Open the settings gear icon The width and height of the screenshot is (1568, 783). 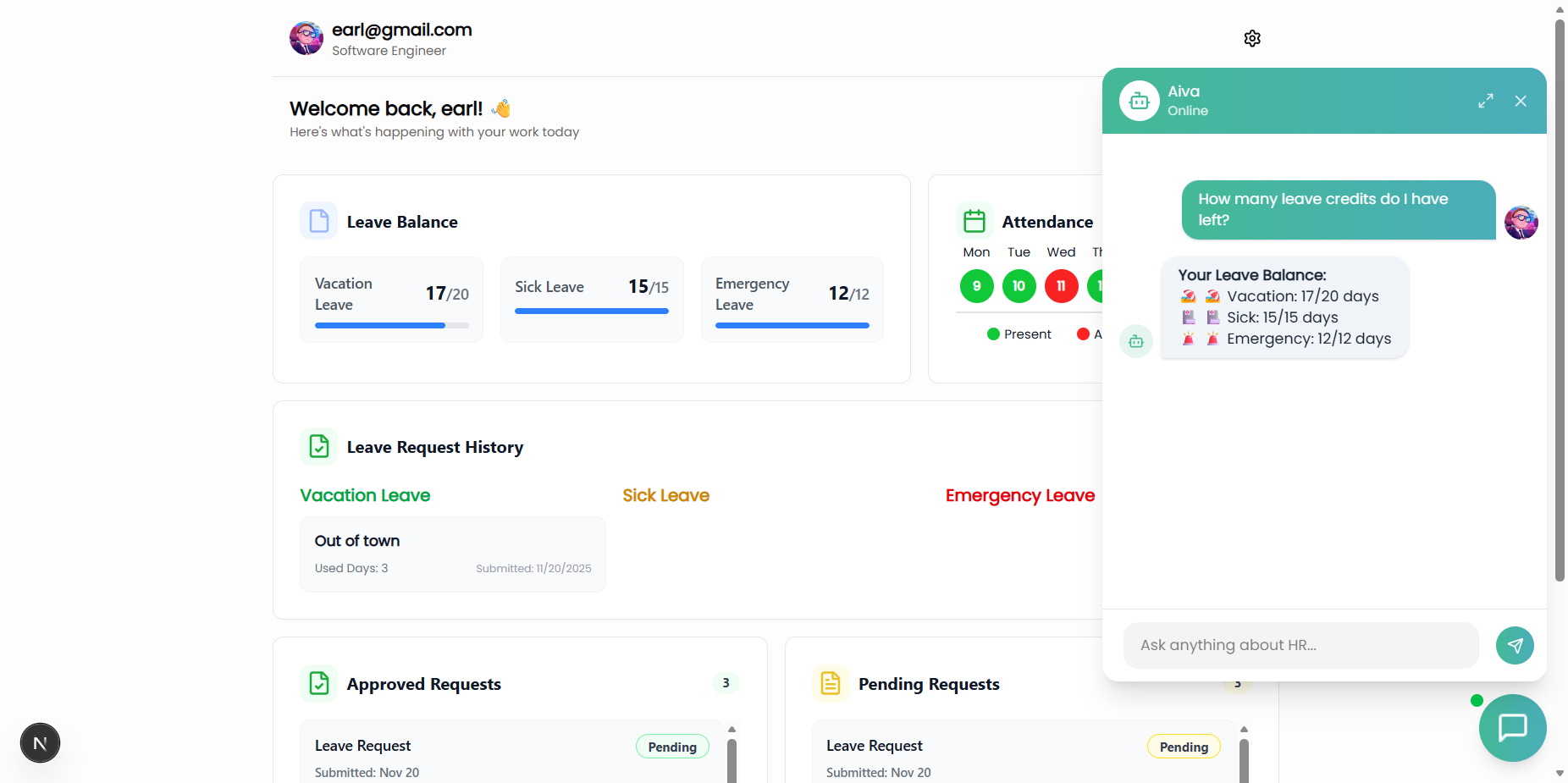1252,38
